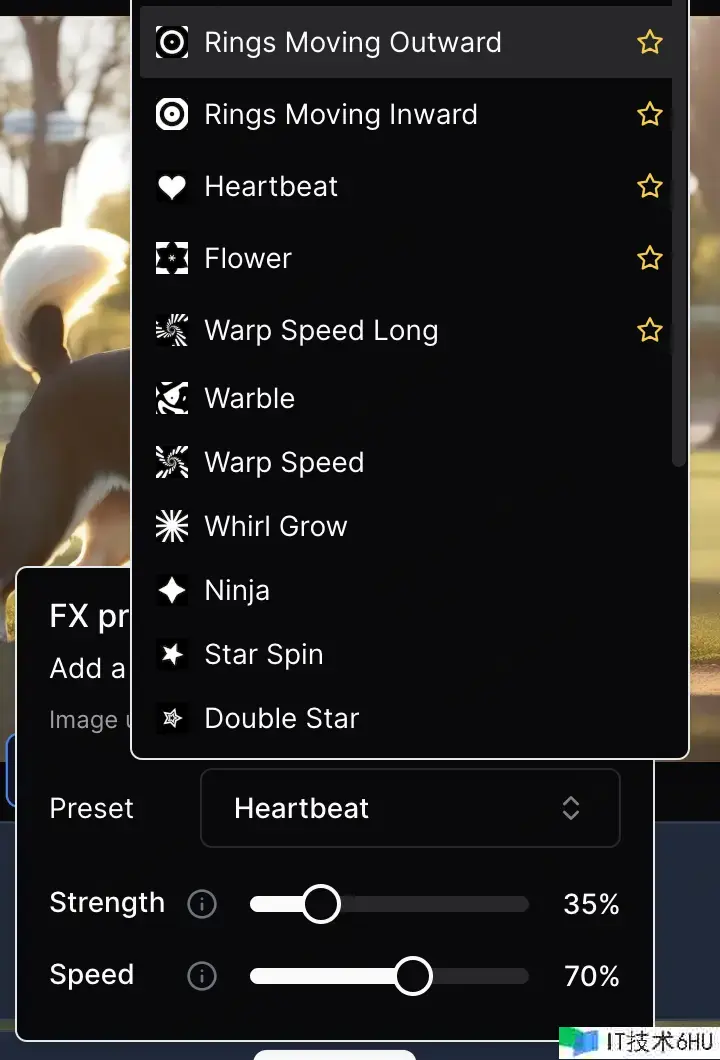Click the Strength slider handle
Screen dimensions: 720x1060
coord(321,904)
